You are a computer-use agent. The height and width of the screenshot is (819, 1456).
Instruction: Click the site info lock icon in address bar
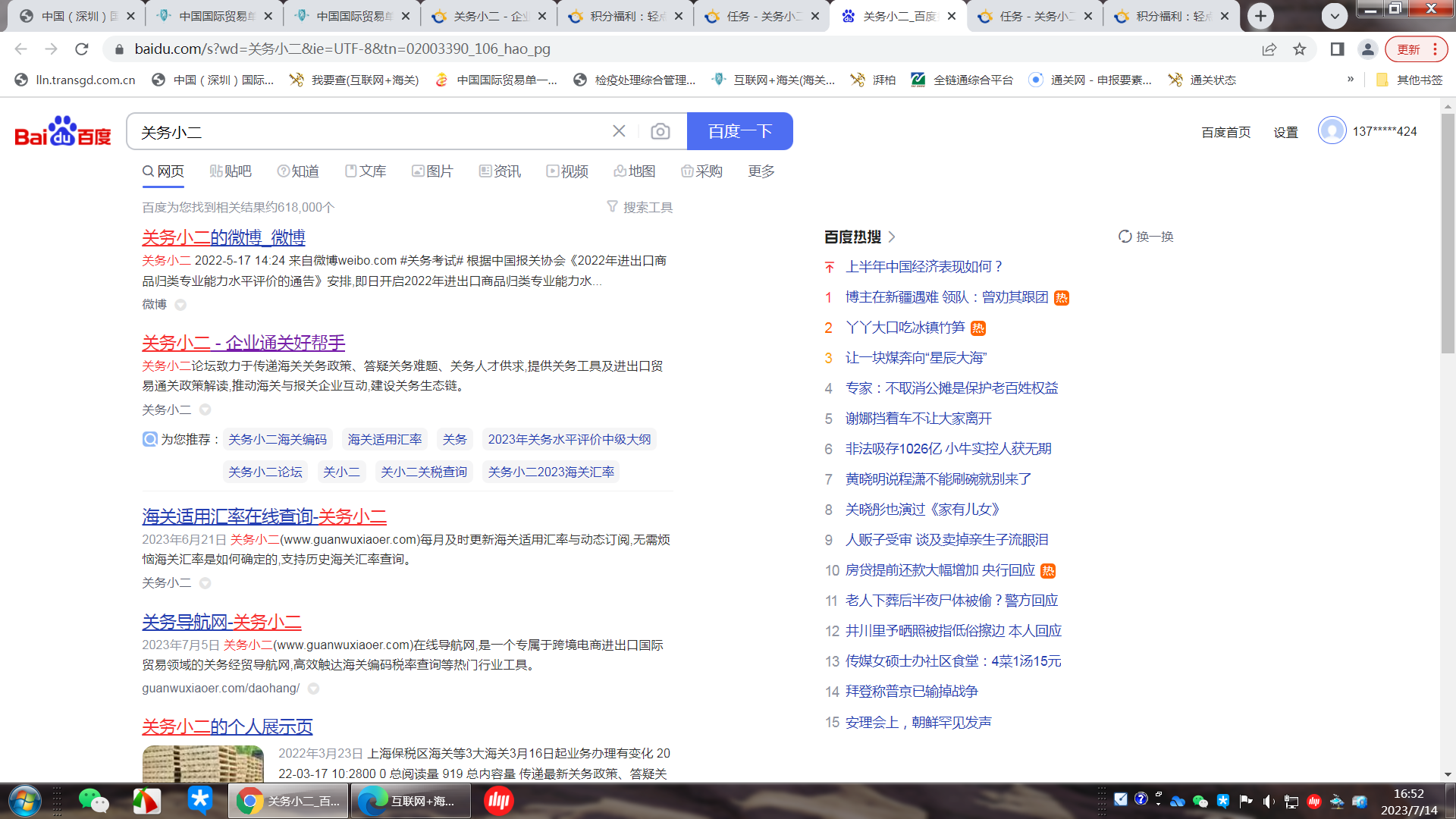click(x=118, y=49)
